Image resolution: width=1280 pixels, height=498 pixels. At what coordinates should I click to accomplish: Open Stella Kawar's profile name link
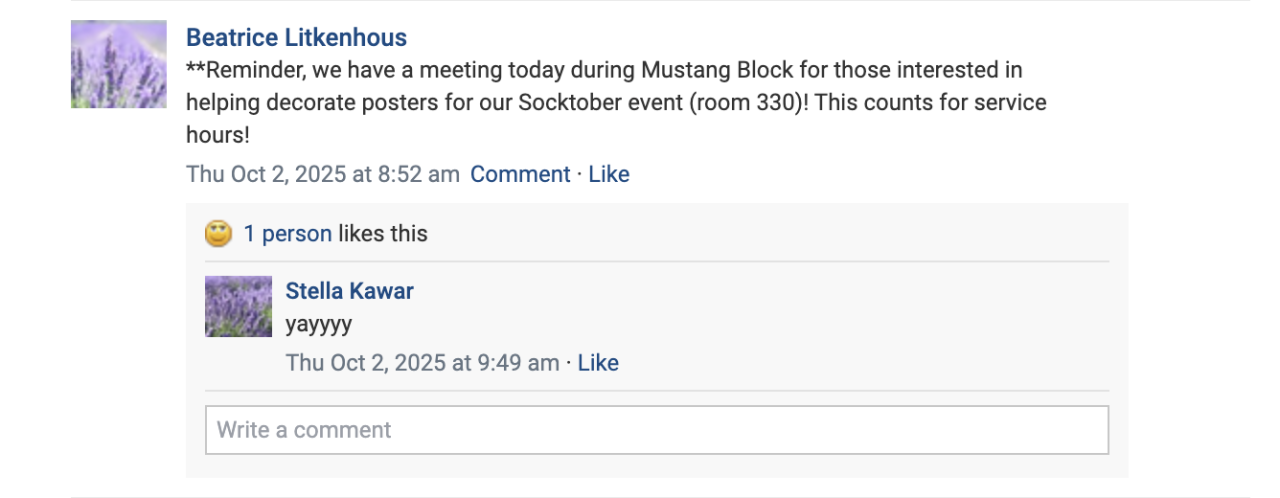tap(349, 291)
